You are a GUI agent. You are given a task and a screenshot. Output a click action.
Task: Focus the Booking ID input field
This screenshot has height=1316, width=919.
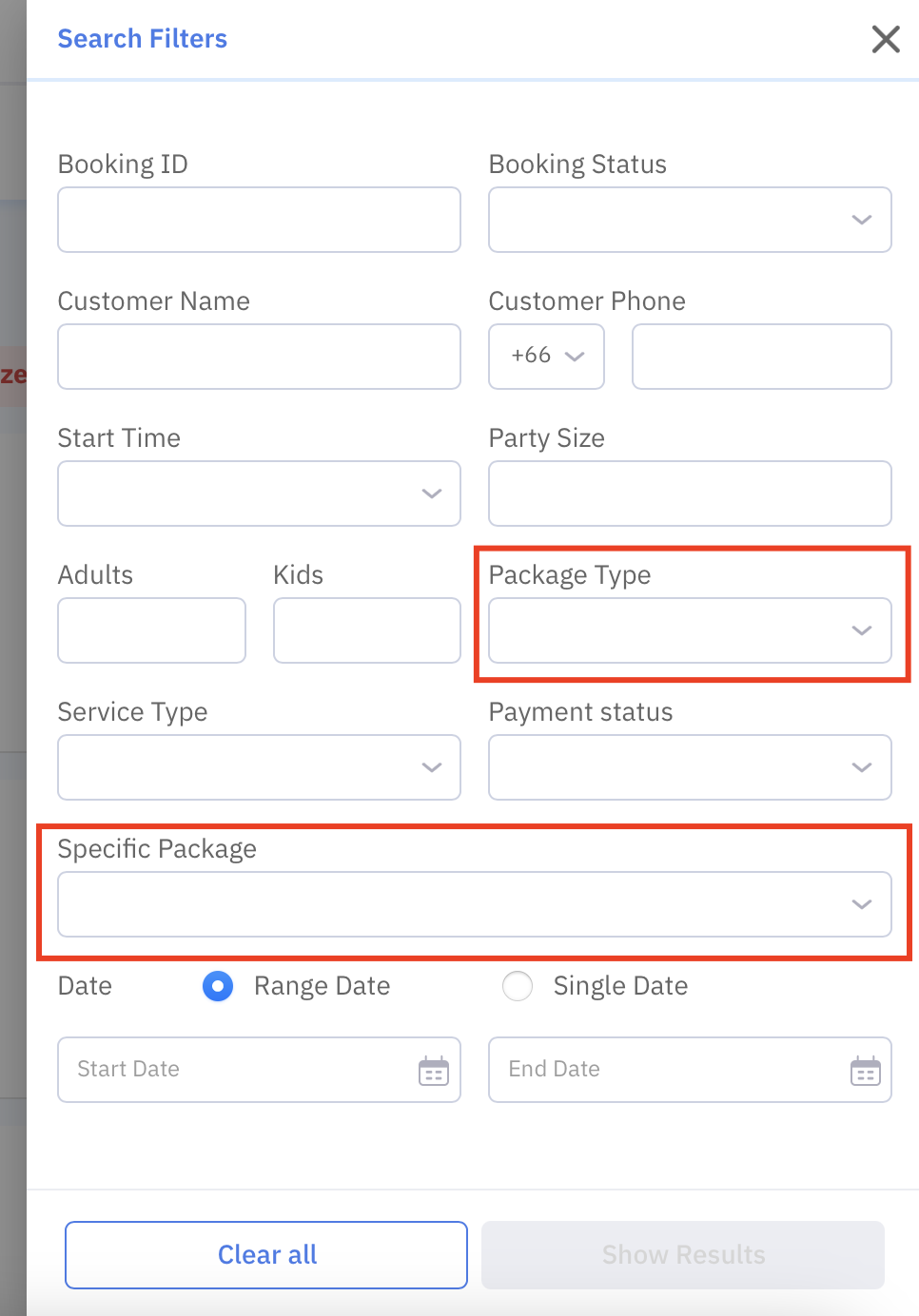(x=259, y=220)
